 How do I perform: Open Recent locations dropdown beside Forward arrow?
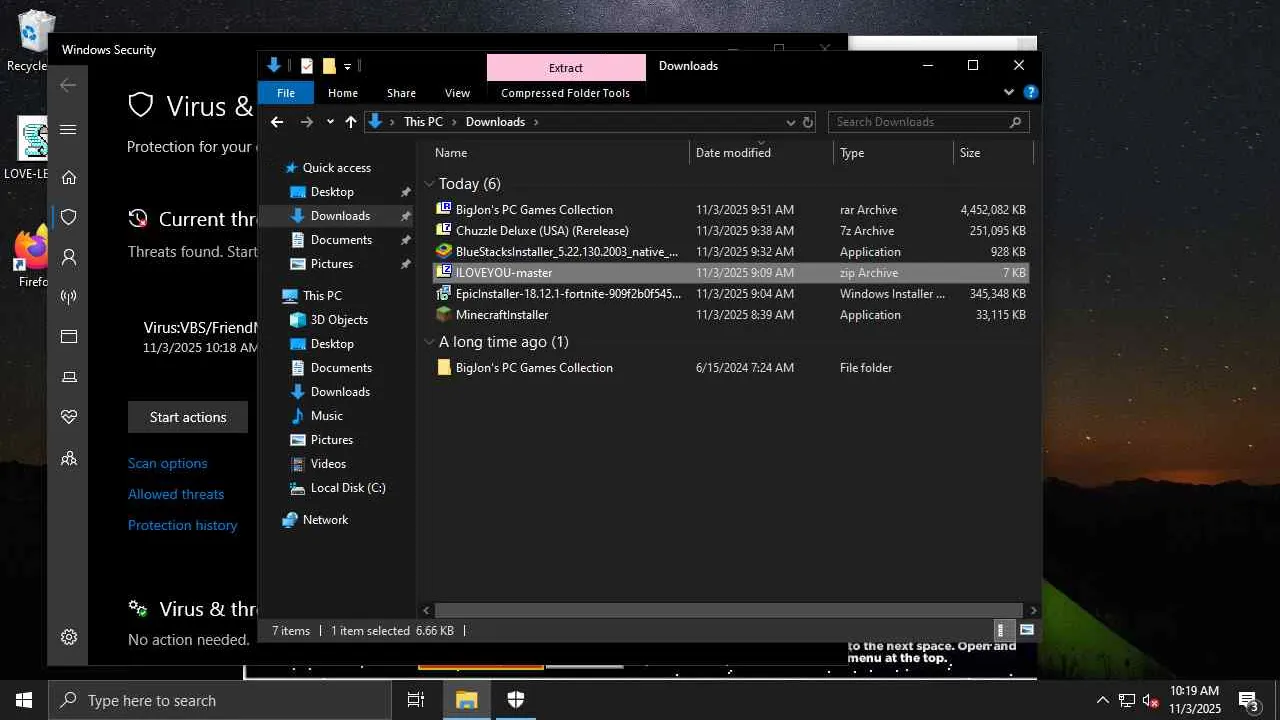[x=330, y=122]
